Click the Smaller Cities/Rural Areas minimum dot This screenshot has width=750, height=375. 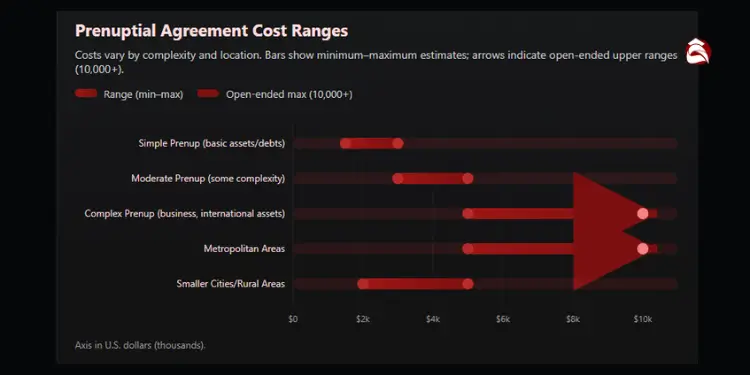363,284
